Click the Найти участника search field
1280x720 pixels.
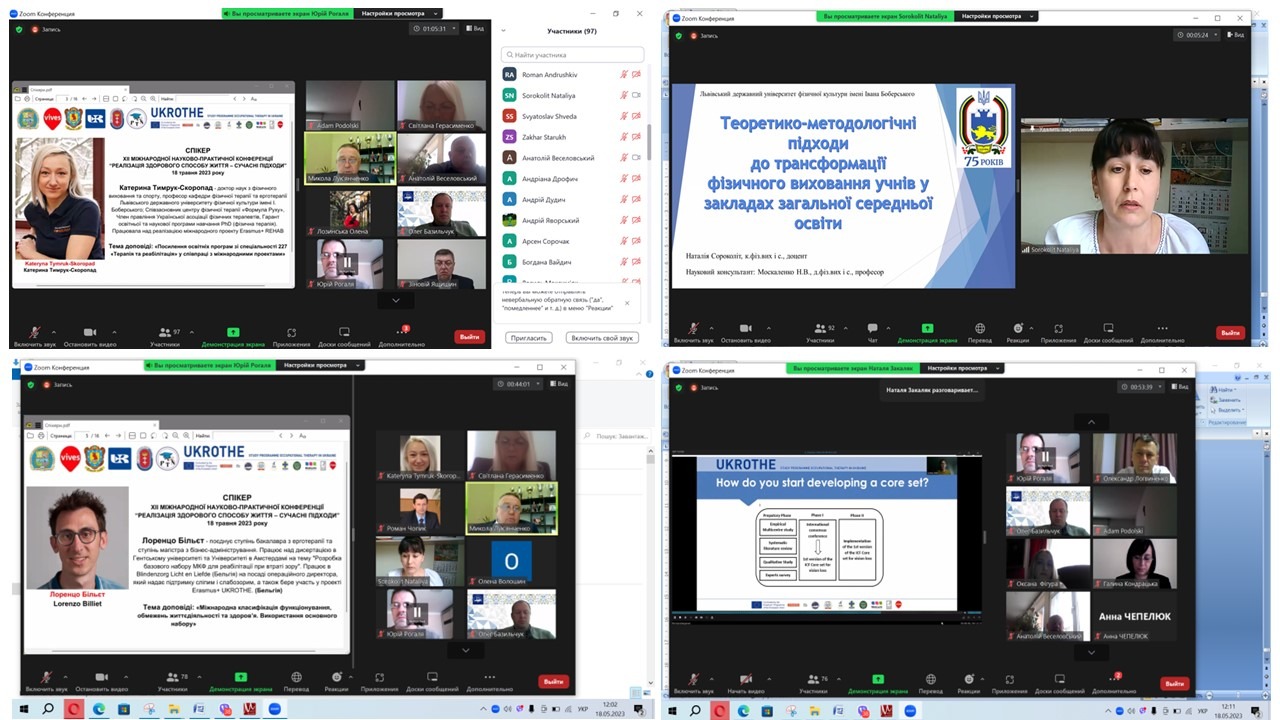[x=573, y=55]
